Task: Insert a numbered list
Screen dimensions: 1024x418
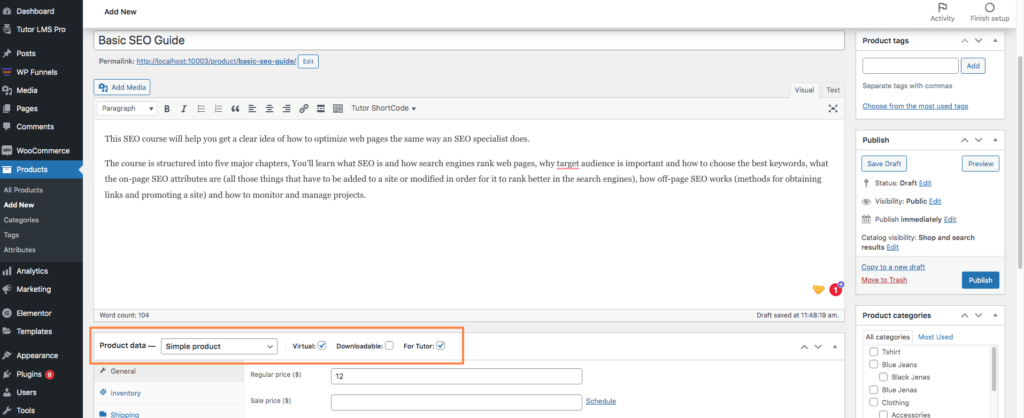Action: coord(218,108)
